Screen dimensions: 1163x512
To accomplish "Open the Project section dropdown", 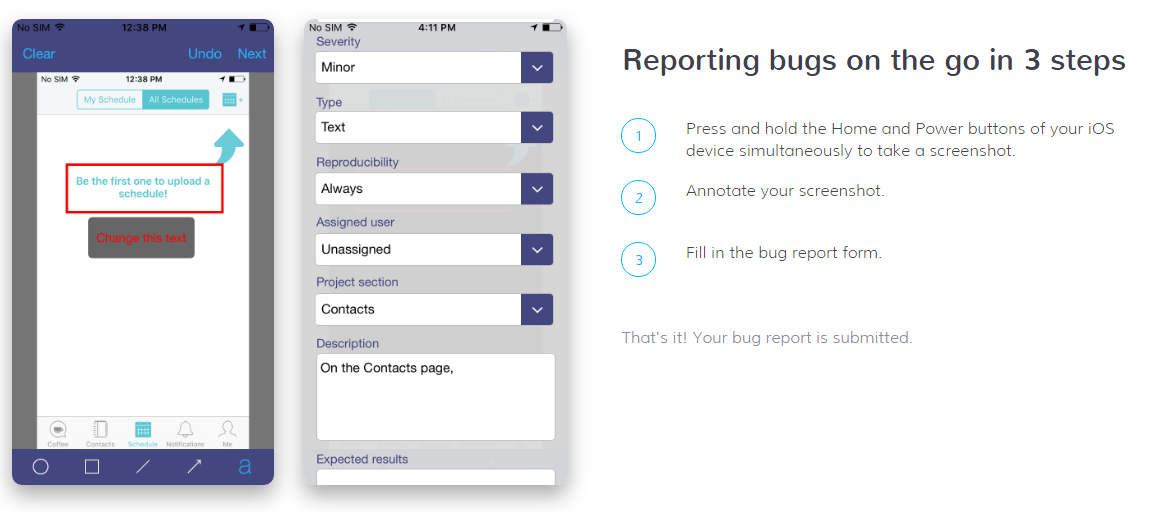I will 537,310.
